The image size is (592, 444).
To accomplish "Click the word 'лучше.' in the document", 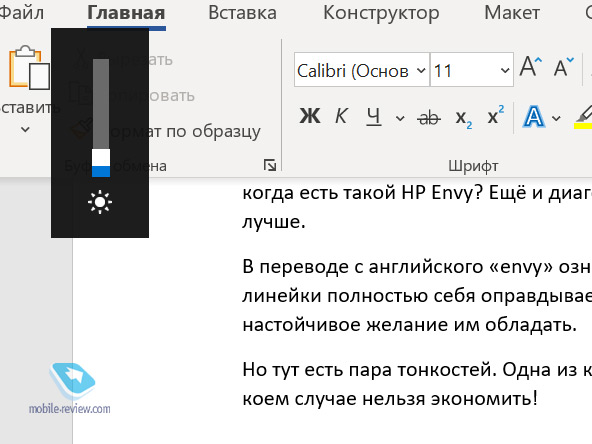I will [x=274, y=222].
